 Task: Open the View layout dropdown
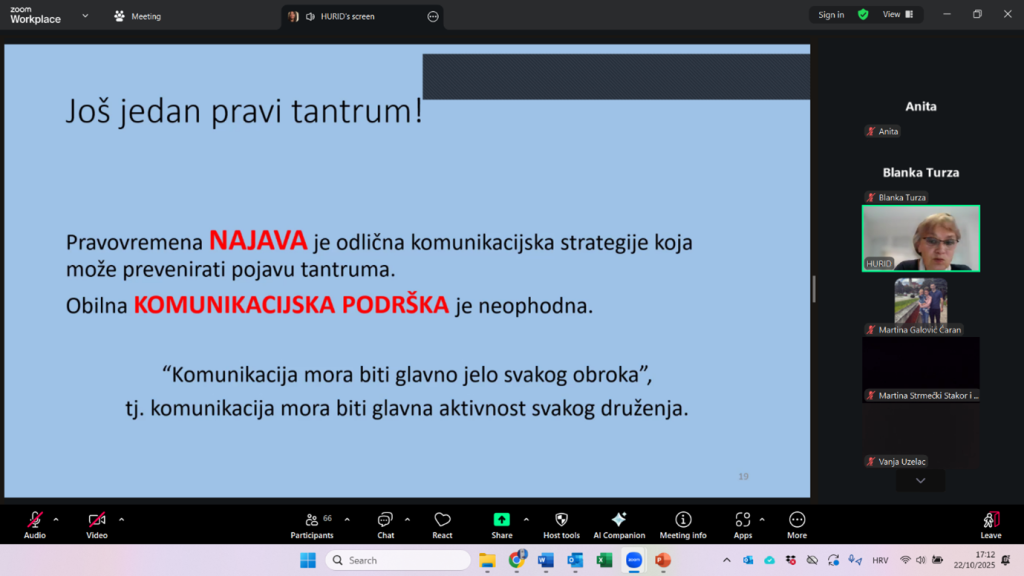[x=897, y=15]
